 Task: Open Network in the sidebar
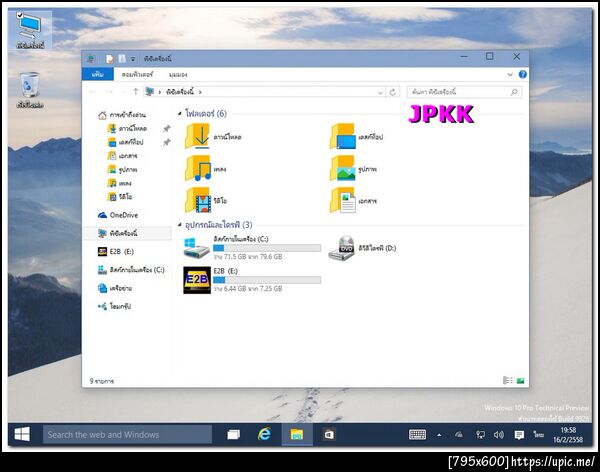[115, 288]
